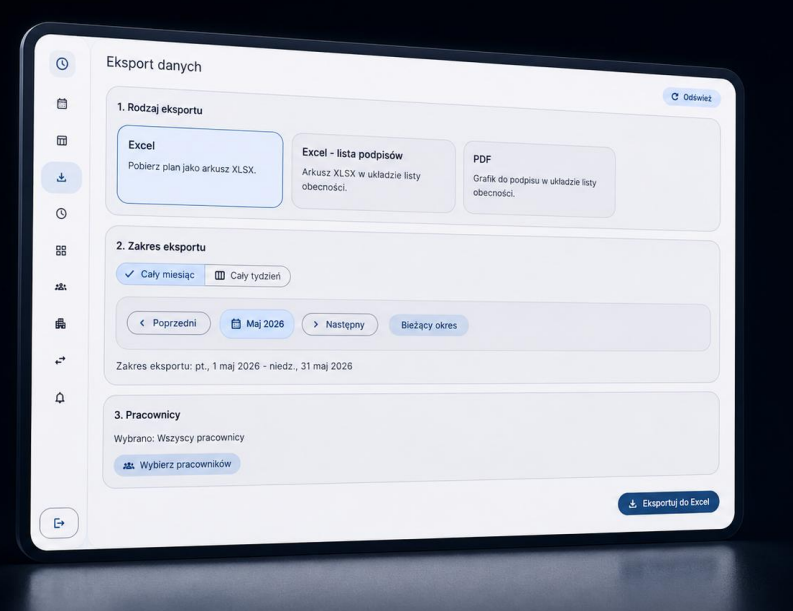Click the Eksport danych heading

click(x=154, y=64)
